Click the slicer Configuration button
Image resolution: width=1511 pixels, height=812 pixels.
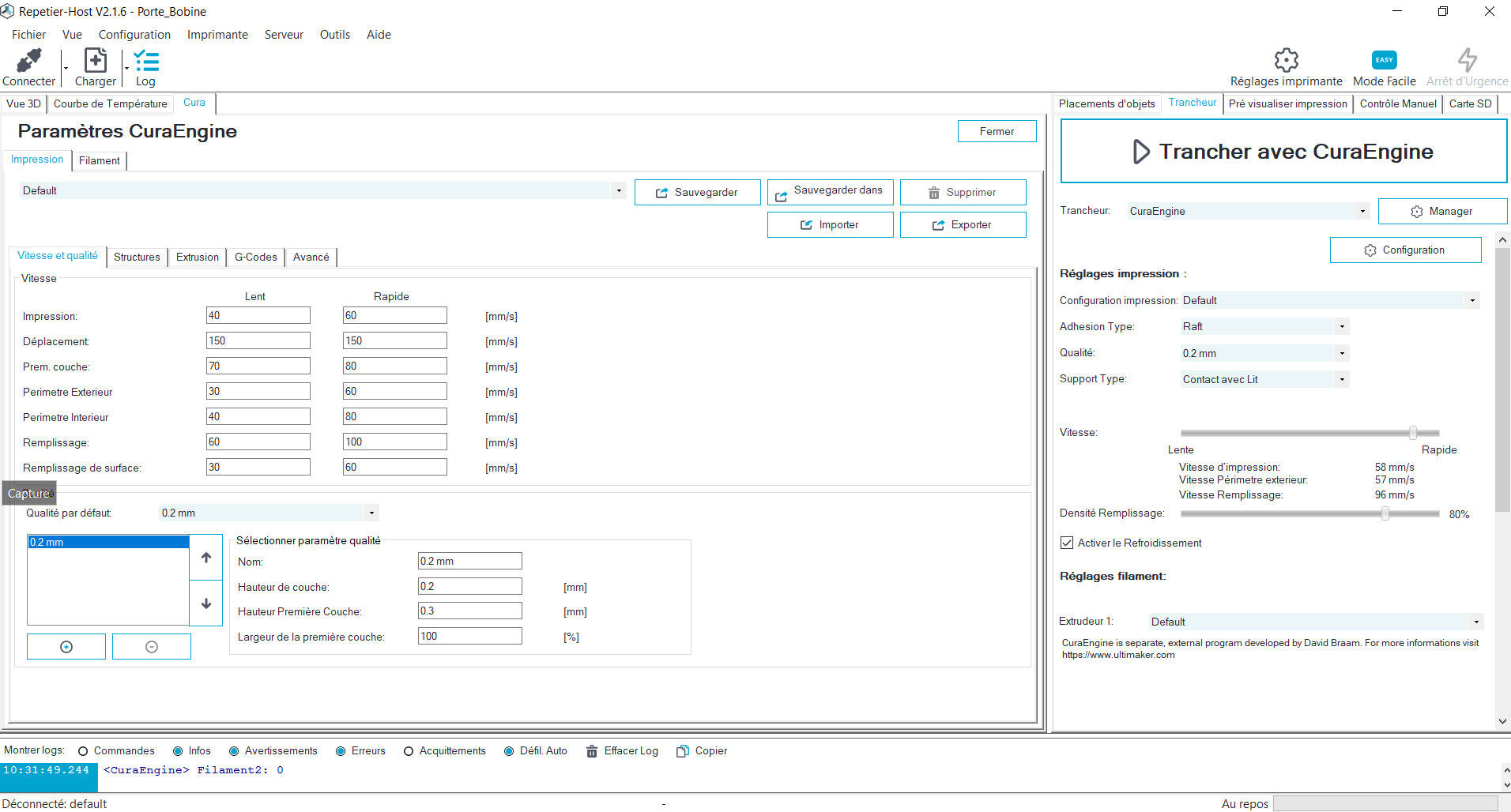(1406, 250)
